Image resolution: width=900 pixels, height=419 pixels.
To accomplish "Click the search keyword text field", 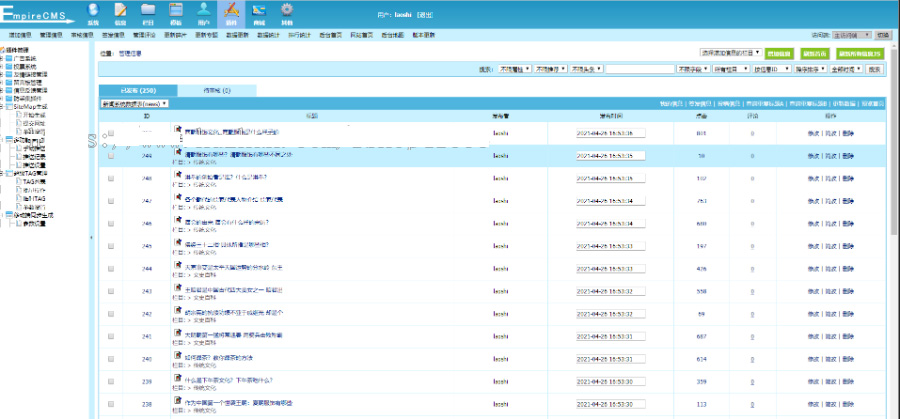I will [639, 70].
